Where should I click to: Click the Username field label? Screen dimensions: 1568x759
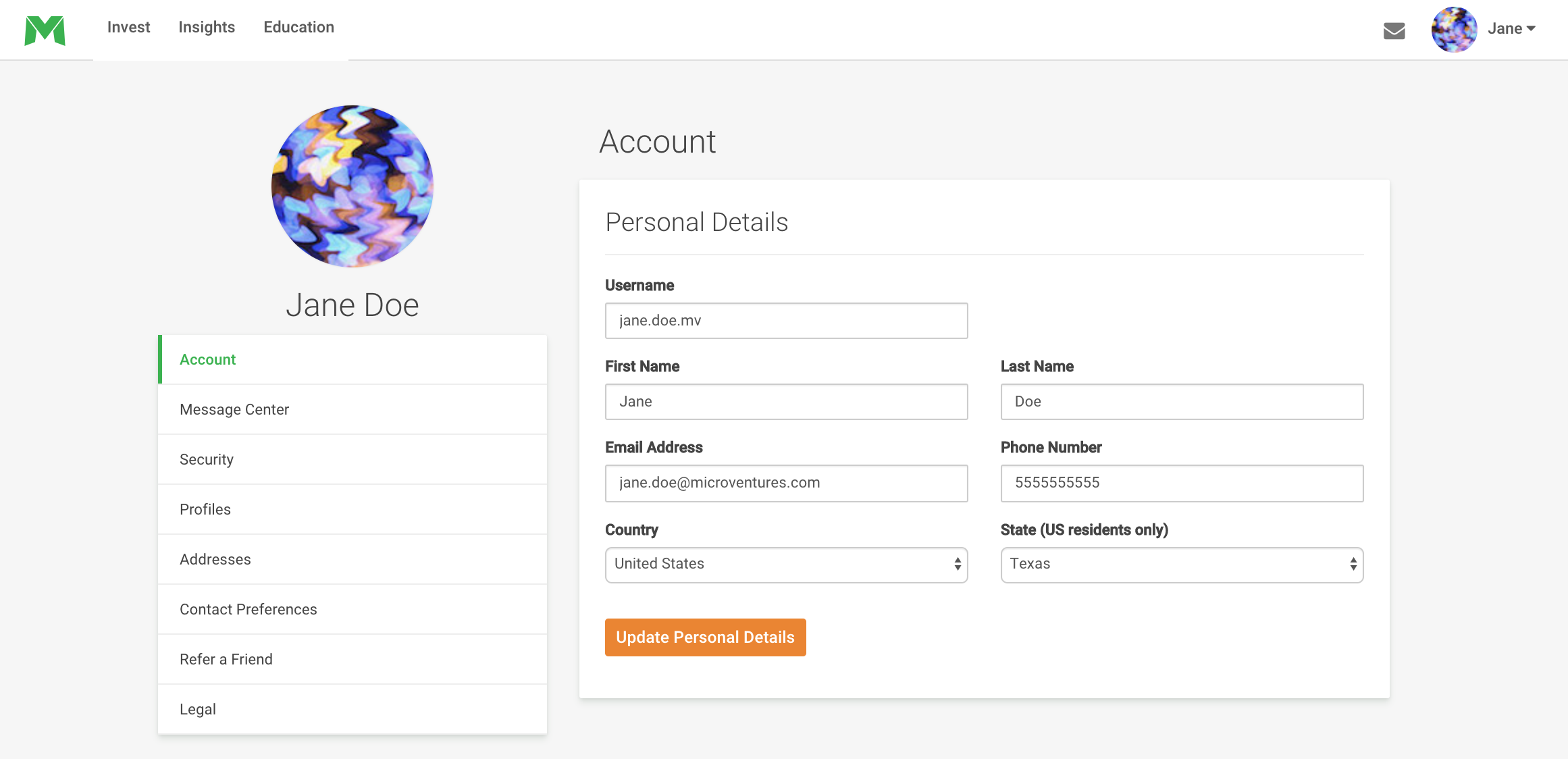coord(639,285)
